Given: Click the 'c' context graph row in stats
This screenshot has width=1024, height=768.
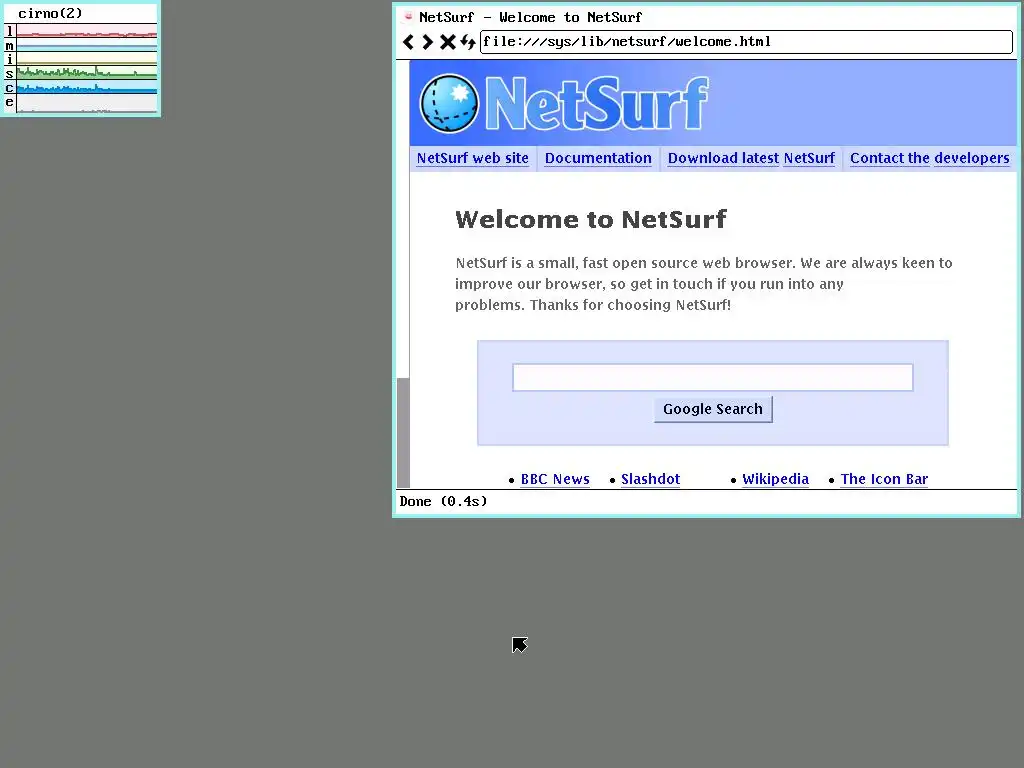Looking at the screenshot, I should tap(80, 88).
